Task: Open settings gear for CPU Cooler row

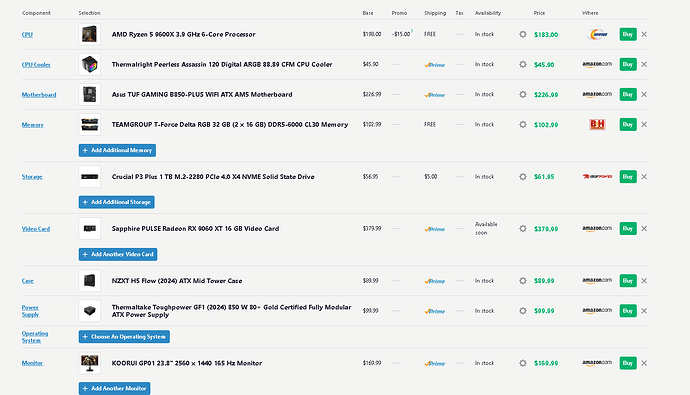Action: click(x=523, y=64)
